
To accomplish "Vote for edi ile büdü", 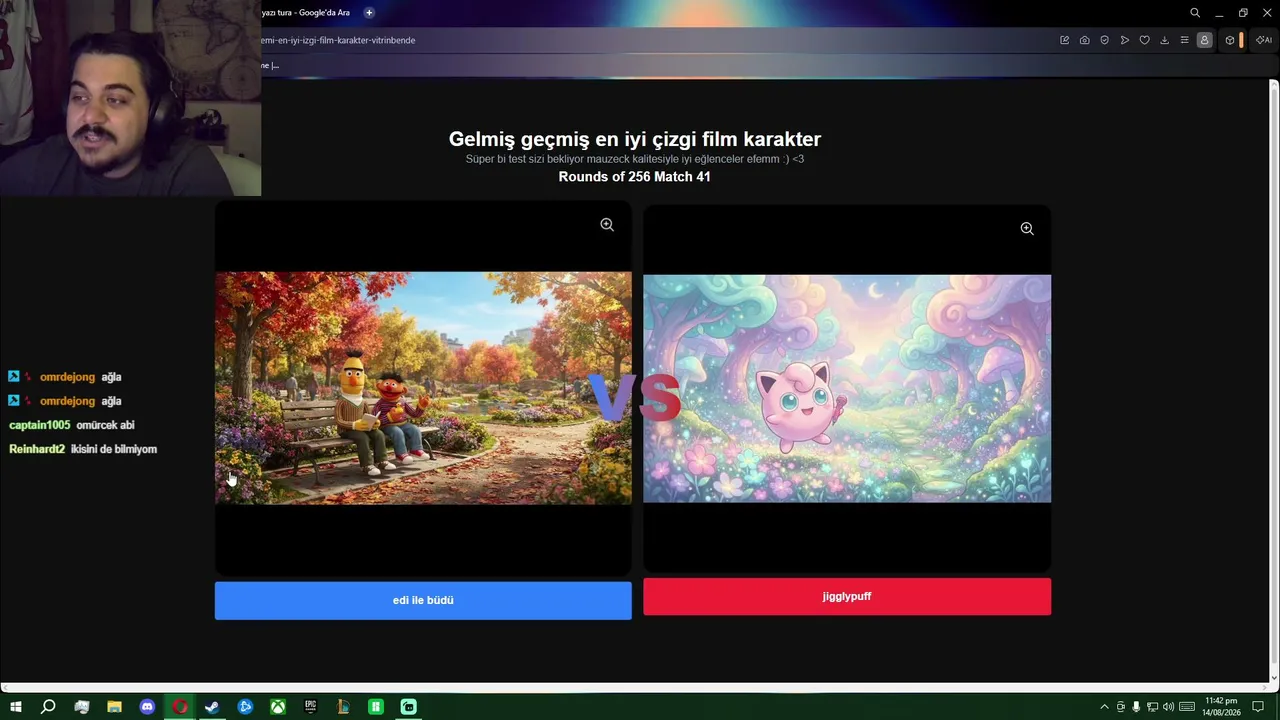I will coord(423,600).
